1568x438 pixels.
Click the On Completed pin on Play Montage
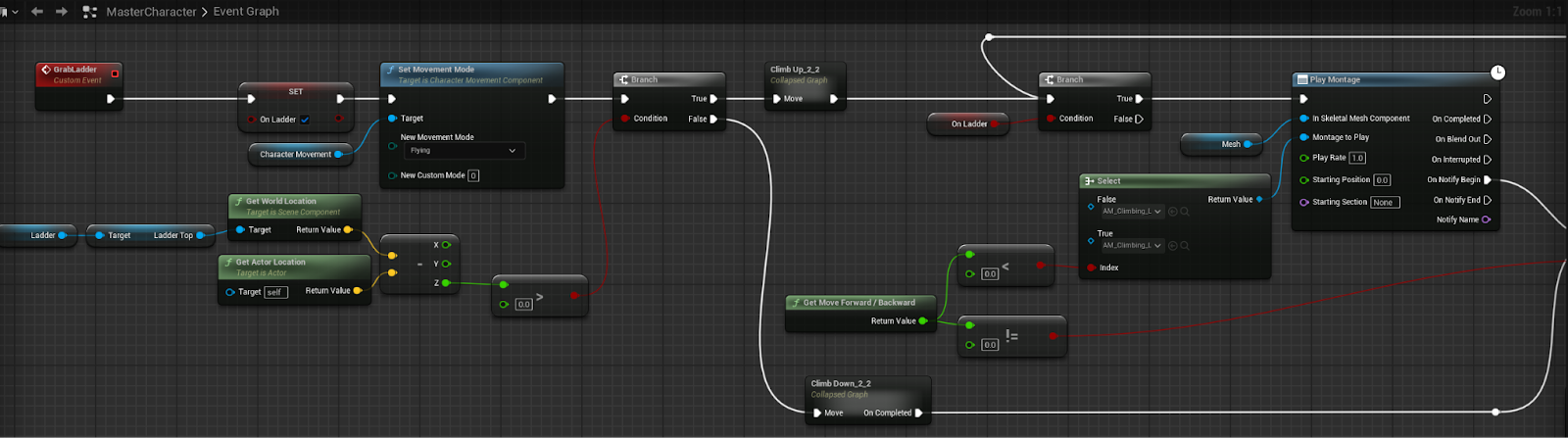pyautogui.click(x=1487, y=120)
